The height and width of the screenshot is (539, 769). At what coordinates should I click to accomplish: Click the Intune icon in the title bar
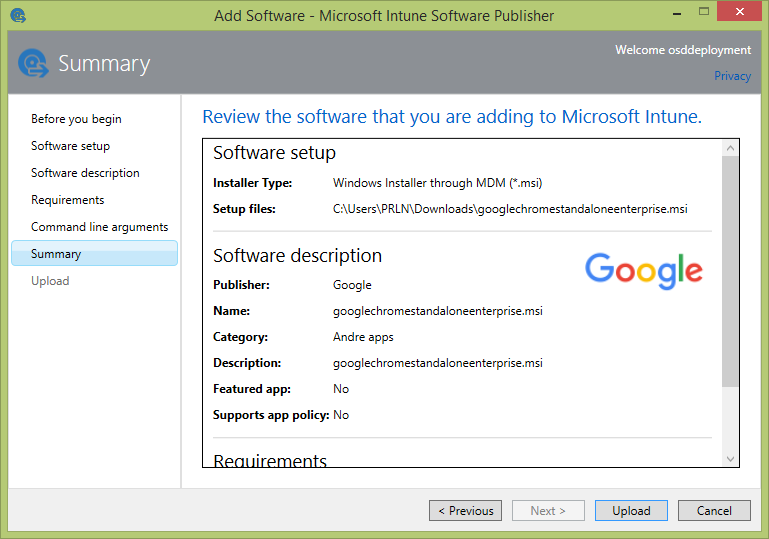[x=18, y=15]
